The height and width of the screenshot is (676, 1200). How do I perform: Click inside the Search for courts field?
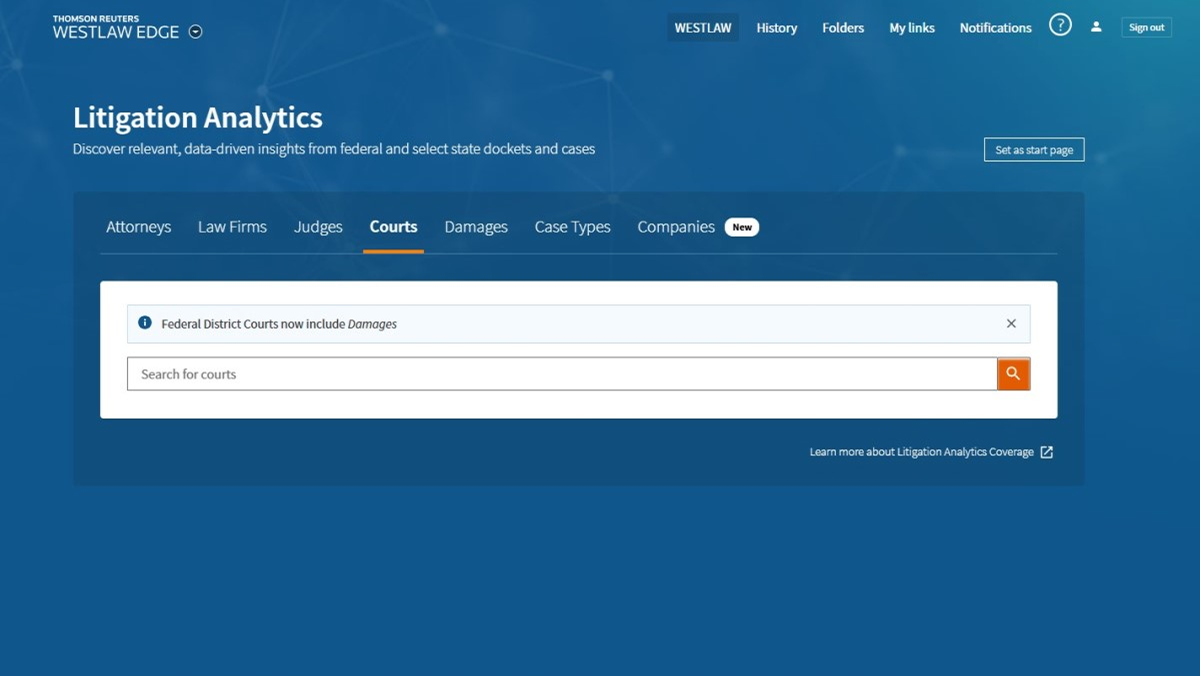coord(560,374)
